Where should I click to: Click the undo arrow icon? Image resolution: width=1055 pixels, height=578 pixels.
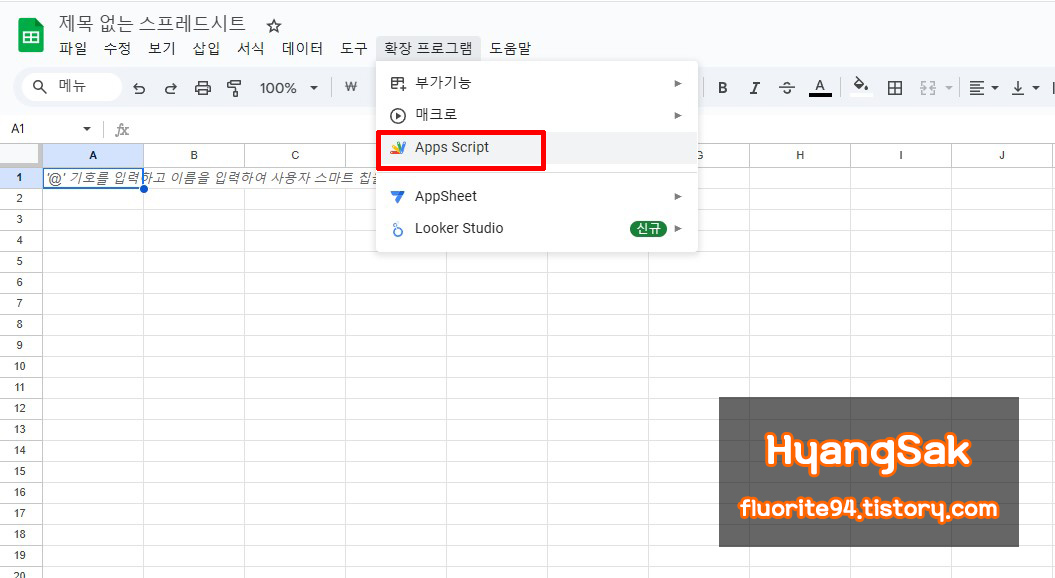139,88
